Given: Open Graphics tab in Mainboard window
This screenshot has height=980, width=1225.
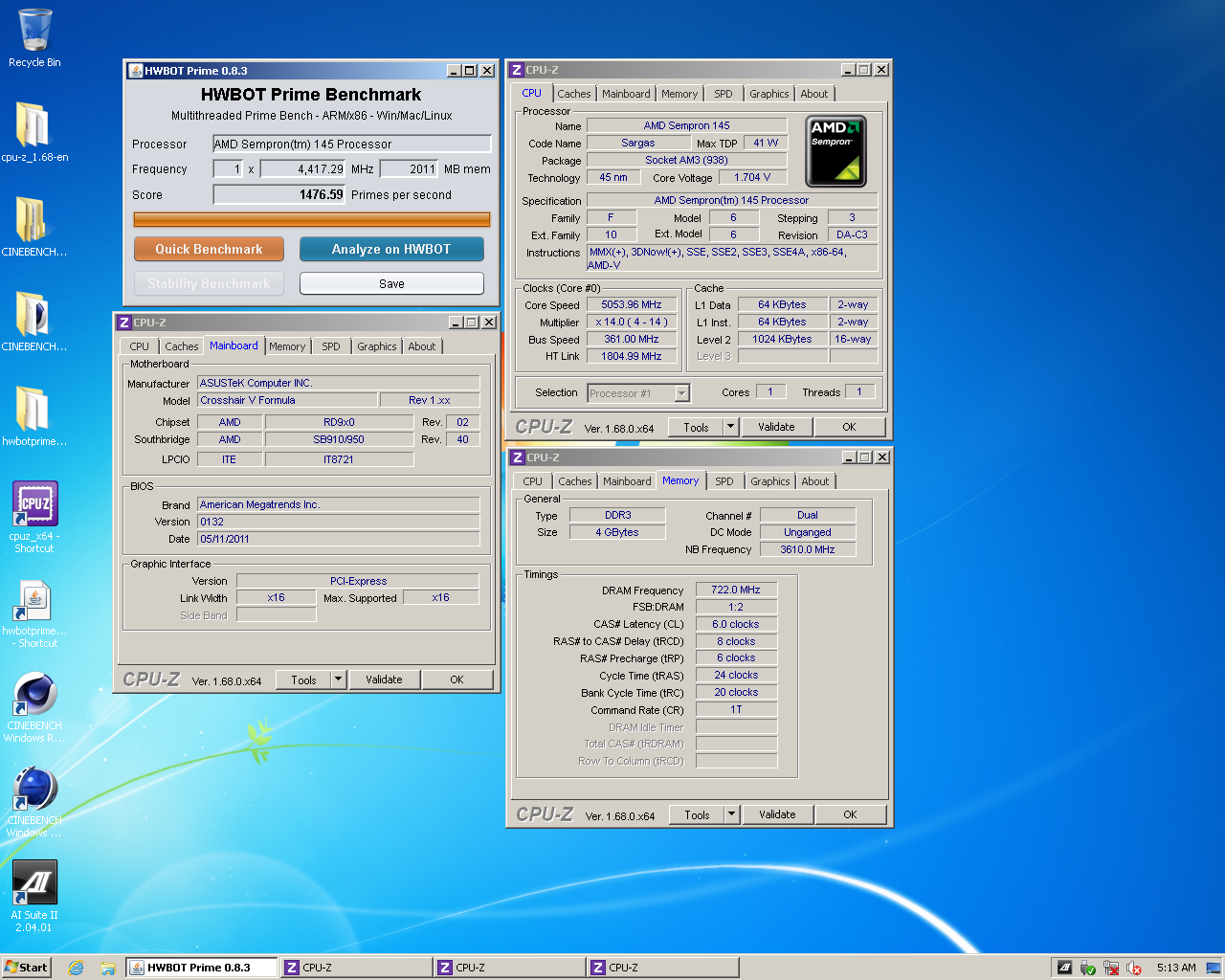Looking at the screenshot, I should (377, 346).
